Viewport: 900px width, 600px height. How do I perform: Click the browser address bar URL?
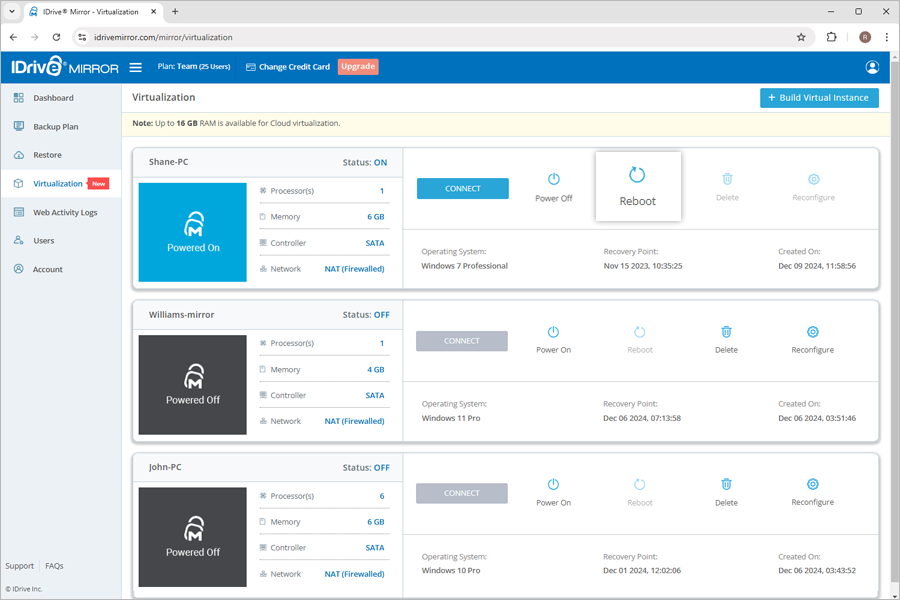pos(163,37)
